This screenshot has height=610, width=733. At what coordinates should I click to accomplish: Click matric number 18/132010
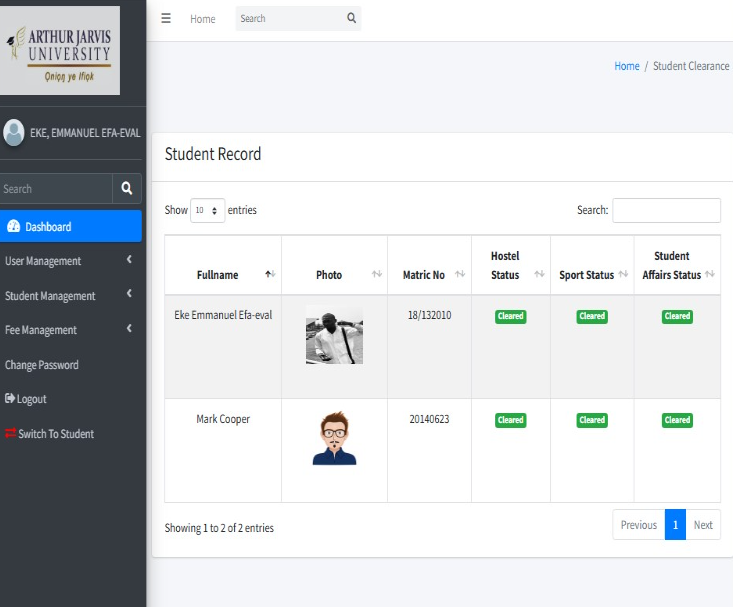coord(429,315)
